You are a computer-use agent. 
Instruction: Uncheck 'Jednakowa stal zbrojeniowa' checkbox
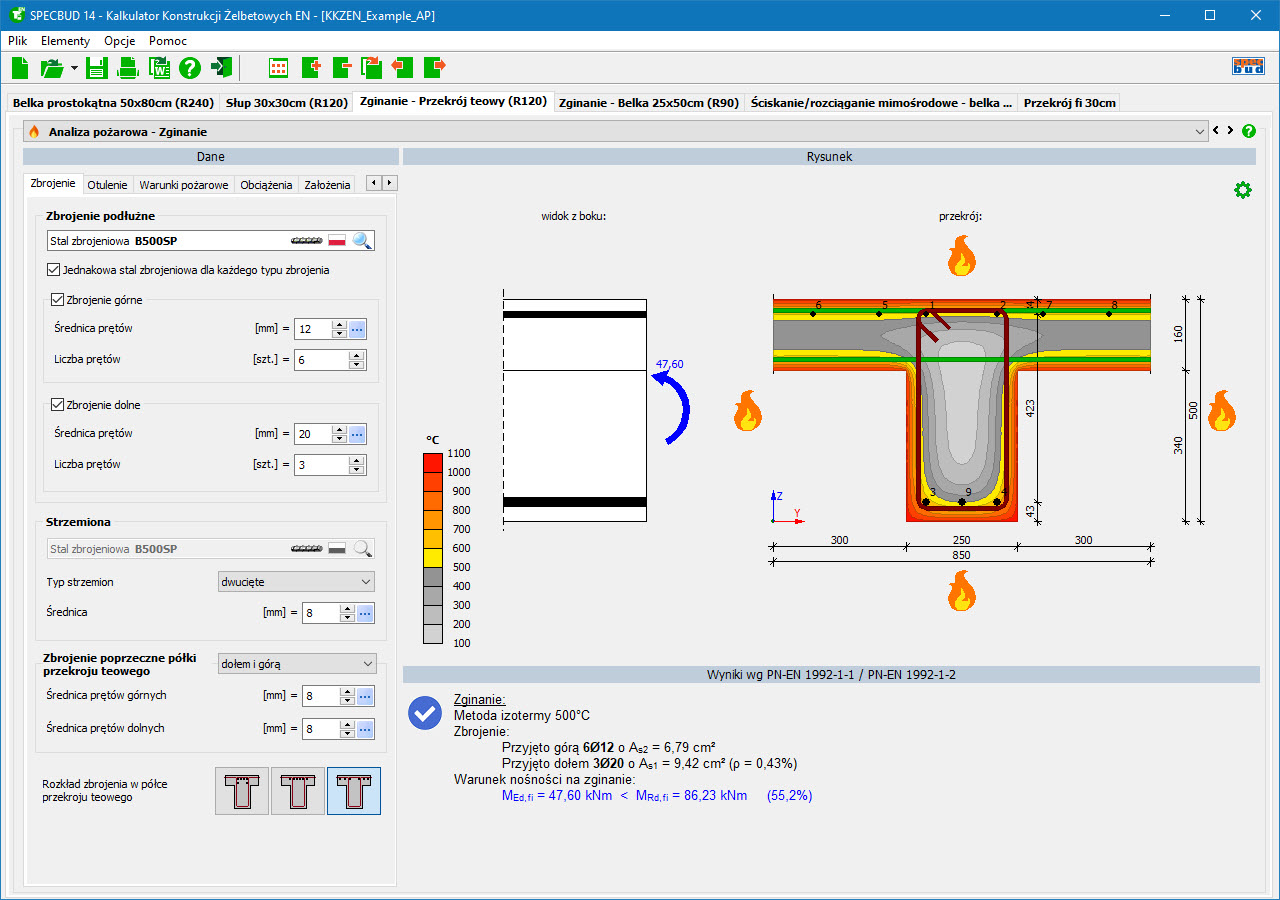point(54,270)
